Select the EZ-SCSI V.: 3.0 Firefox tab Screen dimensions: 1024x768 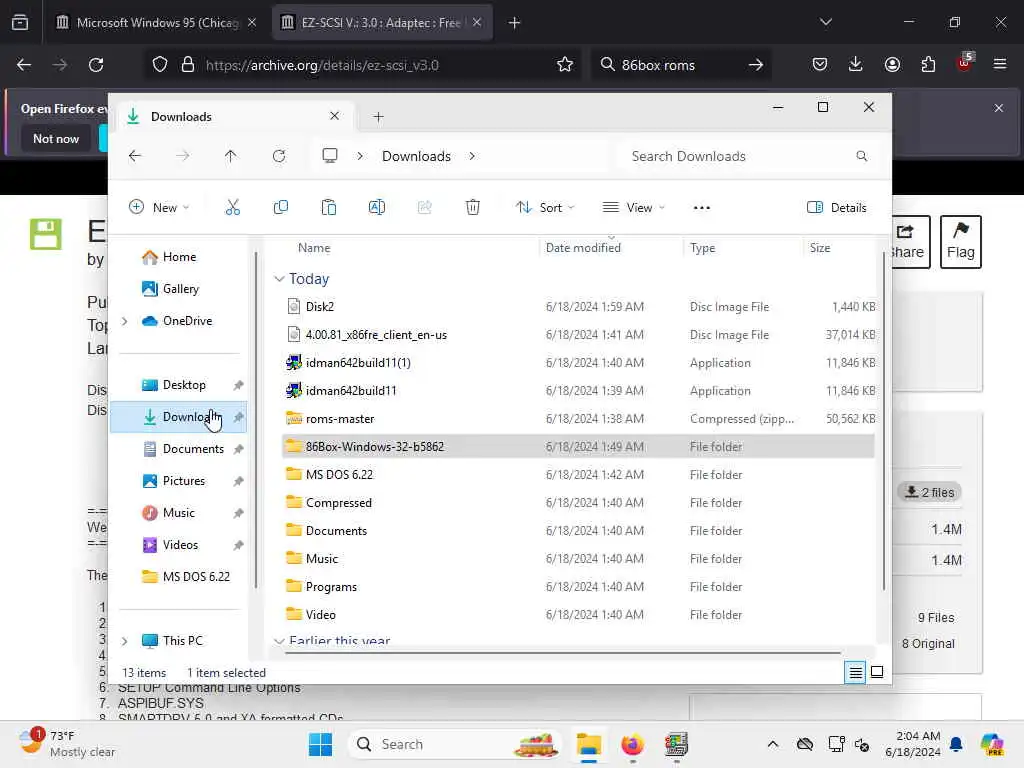point(381,23)
